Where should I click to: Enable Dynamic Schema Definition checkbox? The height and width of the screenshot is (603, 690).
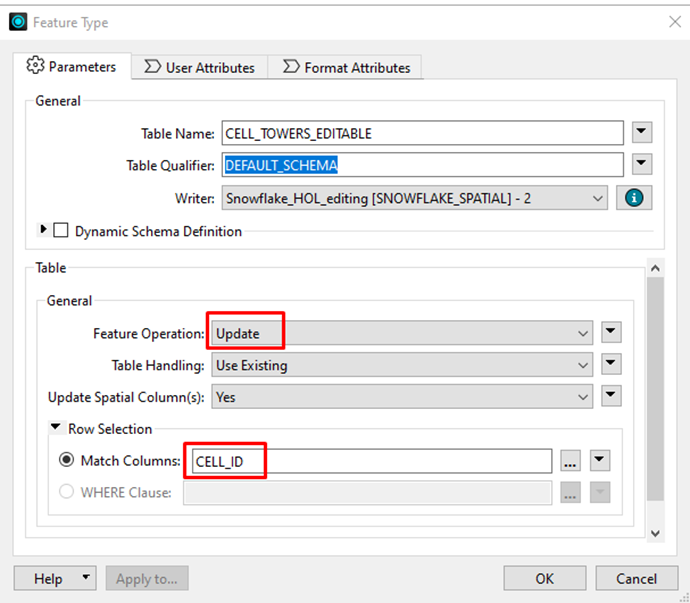pyautogui.click(x=62, y=231)
